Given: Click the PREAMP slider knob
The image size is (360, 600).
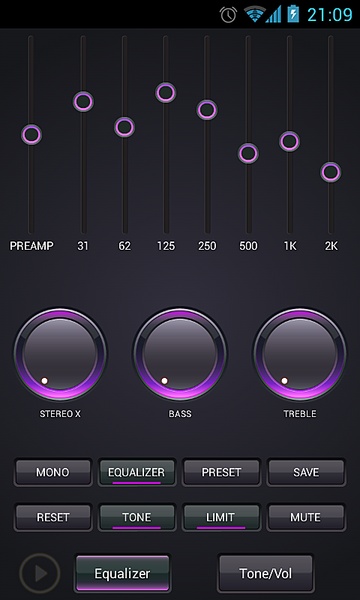Looking at the screenshot, I should coord(31,135).
